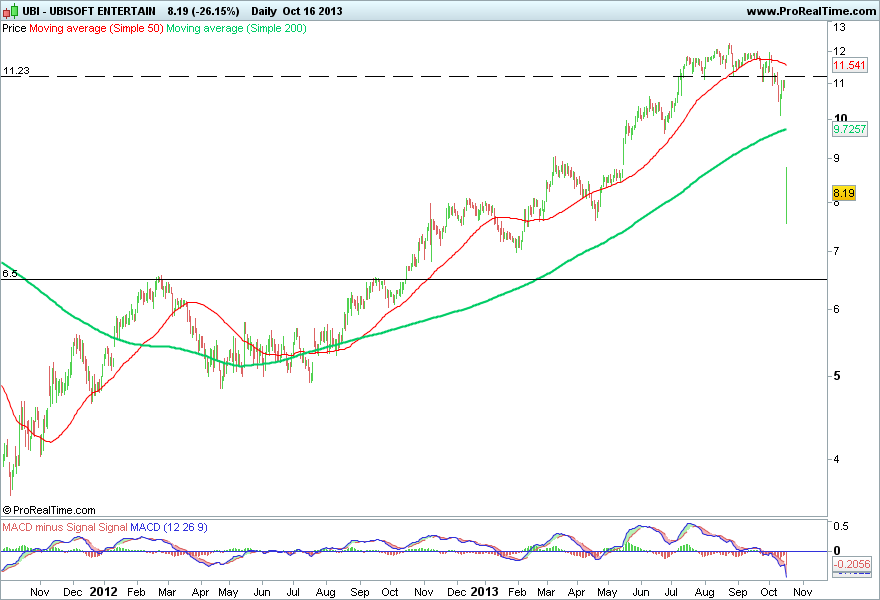Click the 2012 year label on axis
This screenshot has width=880, height=600.
[103, 592]
